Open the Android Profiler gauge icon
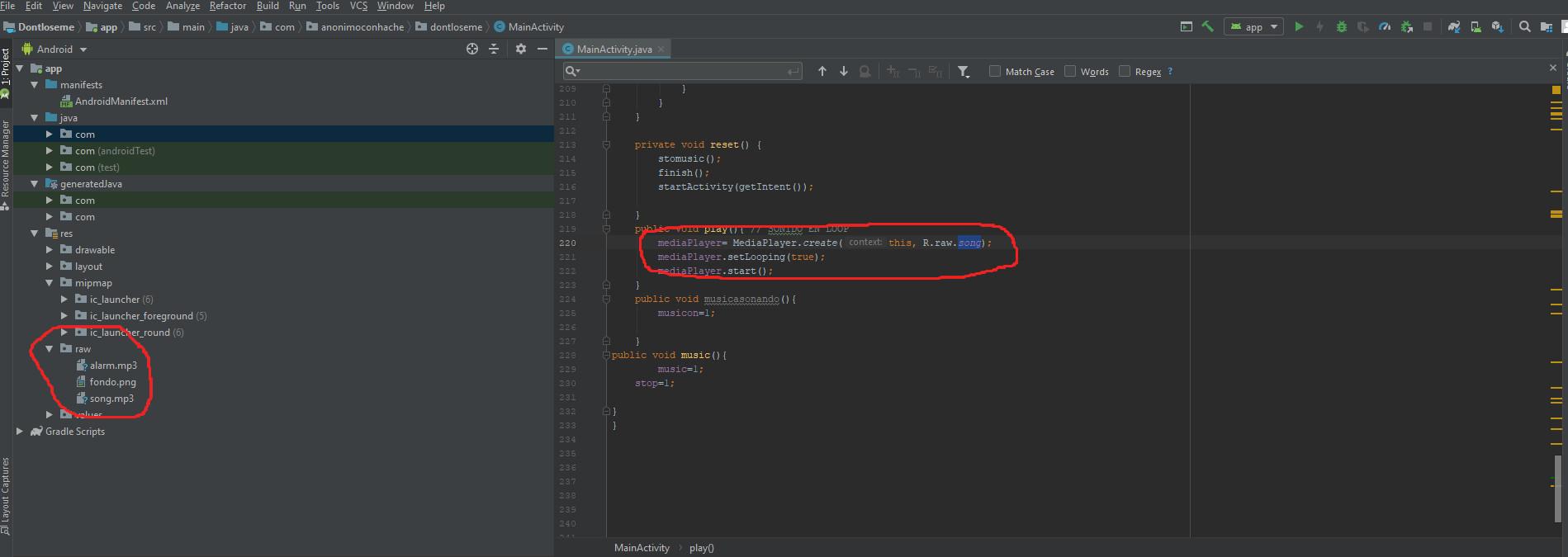This screenshot has width=1568, height=557. tap(1385, 26)
